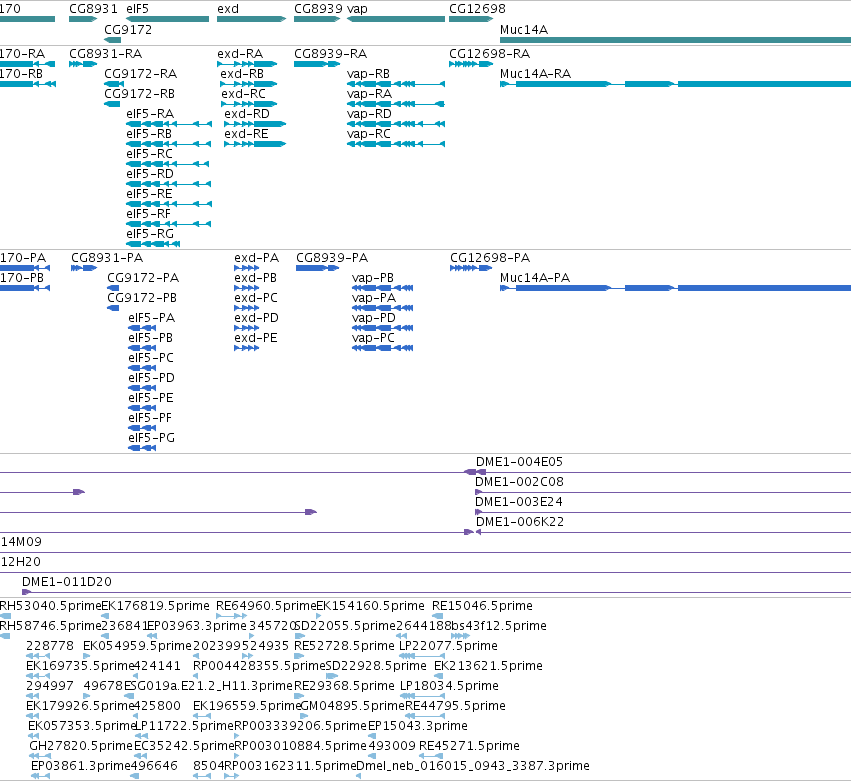
Task: Click the vap-RC transcript label
Action: pyautogui.click(x=369, y=134)
